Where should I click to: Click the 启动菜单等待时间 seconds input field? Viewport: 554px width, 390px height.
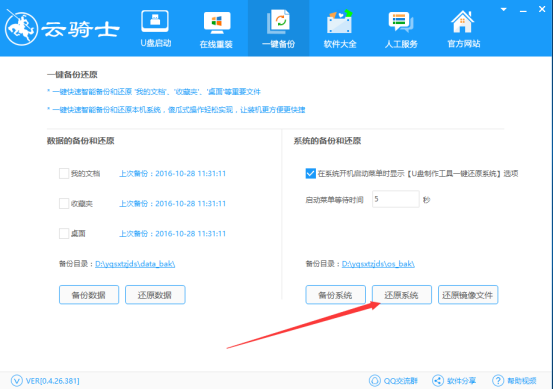point(396,199)
